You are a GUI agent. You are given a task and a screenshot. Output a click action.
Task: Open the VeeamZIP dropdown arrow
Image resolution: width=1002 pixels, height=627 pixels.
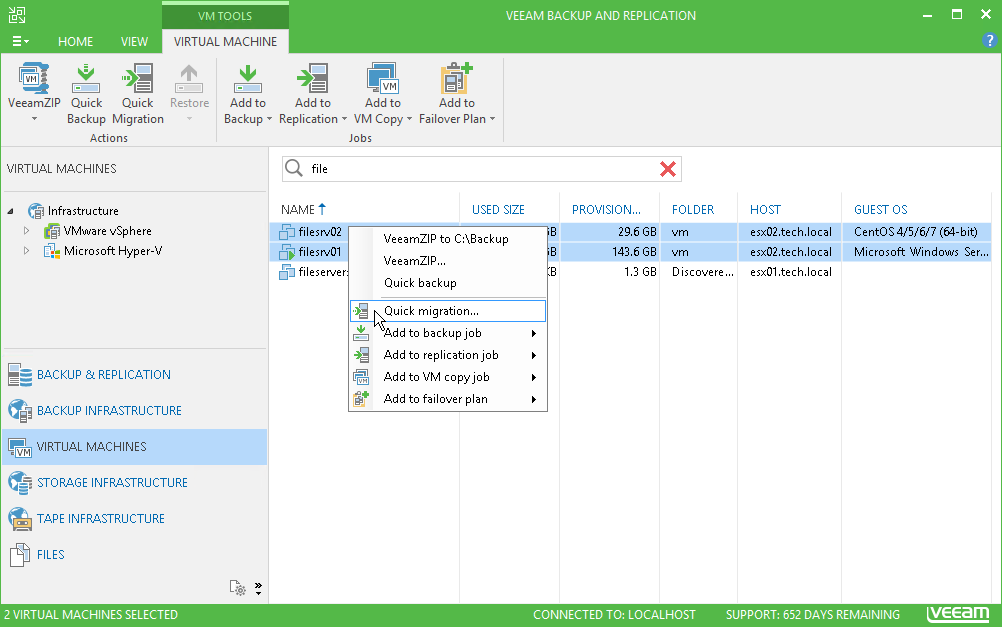point(34,119)
